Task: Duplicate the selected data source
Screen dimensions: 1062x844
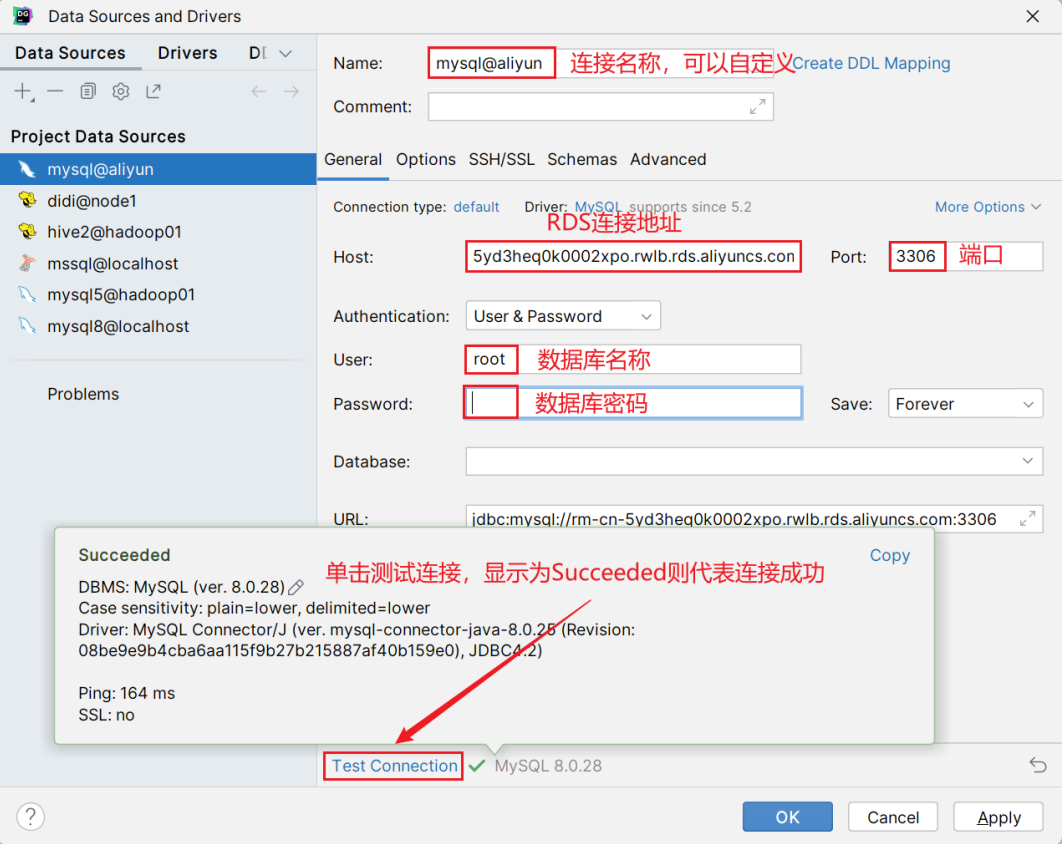Action: [88, 91]
